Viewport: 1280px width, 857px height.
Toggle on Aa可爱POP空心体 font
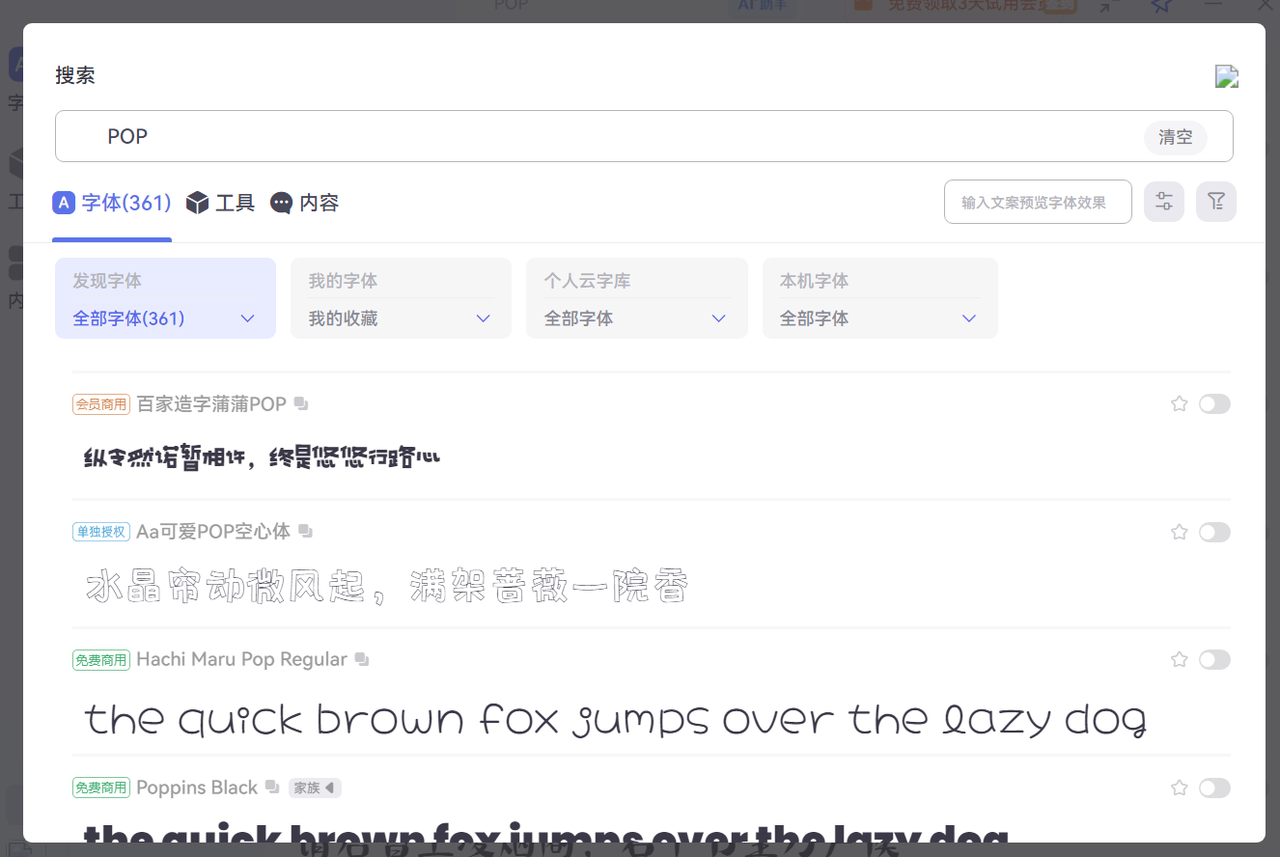click(x=1214, y=532)
